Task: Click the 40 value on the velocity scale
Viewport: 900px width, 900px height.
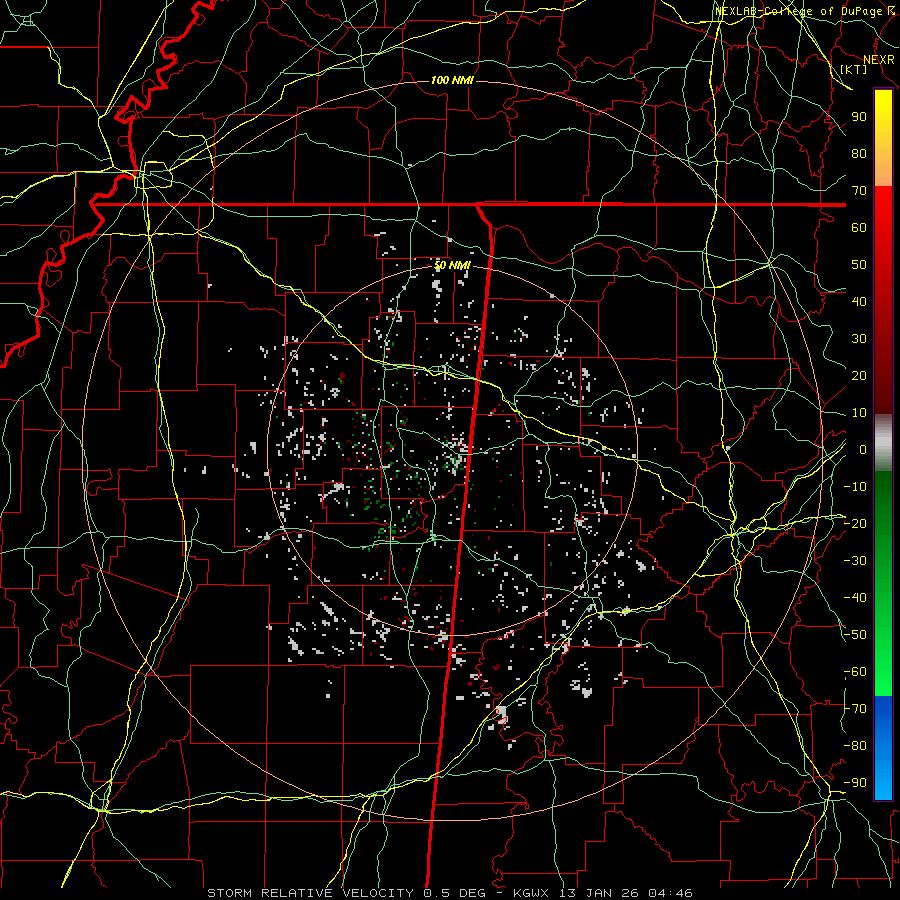Action: 859,301
